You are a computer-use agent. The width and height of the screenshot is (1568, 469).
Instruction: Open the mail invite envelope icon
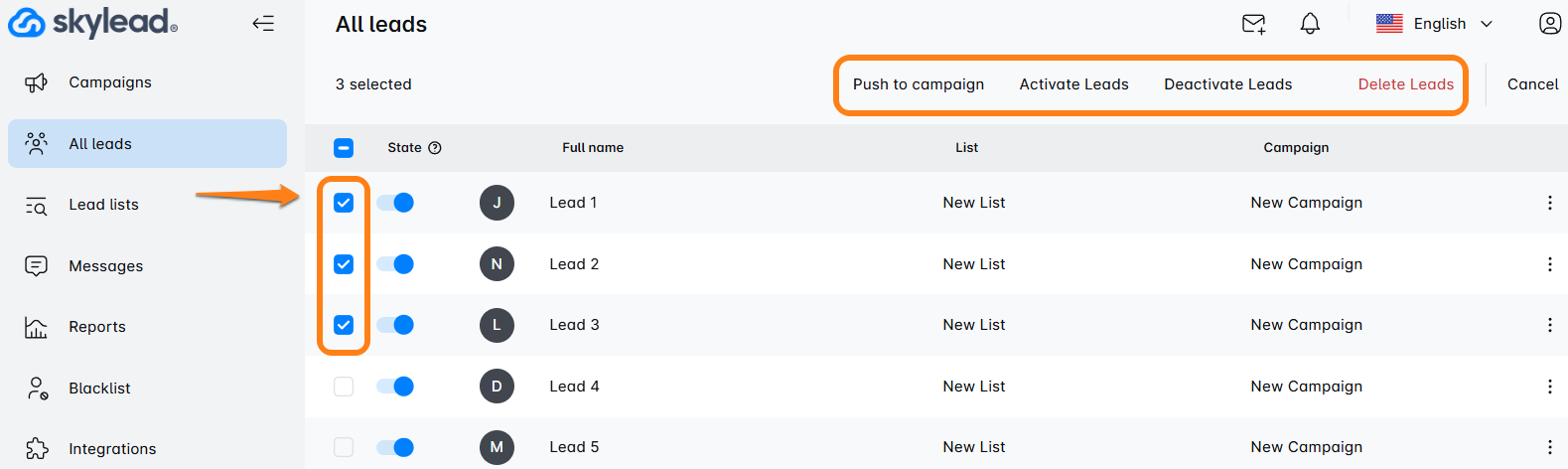[x=1254, y=24]
